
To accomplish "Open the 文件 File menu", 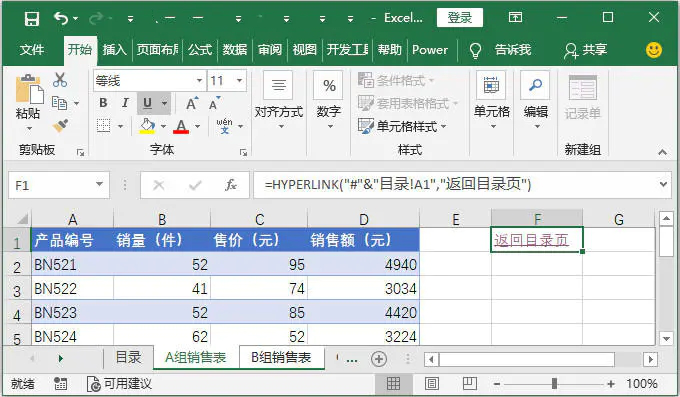I will pos(32,49).
